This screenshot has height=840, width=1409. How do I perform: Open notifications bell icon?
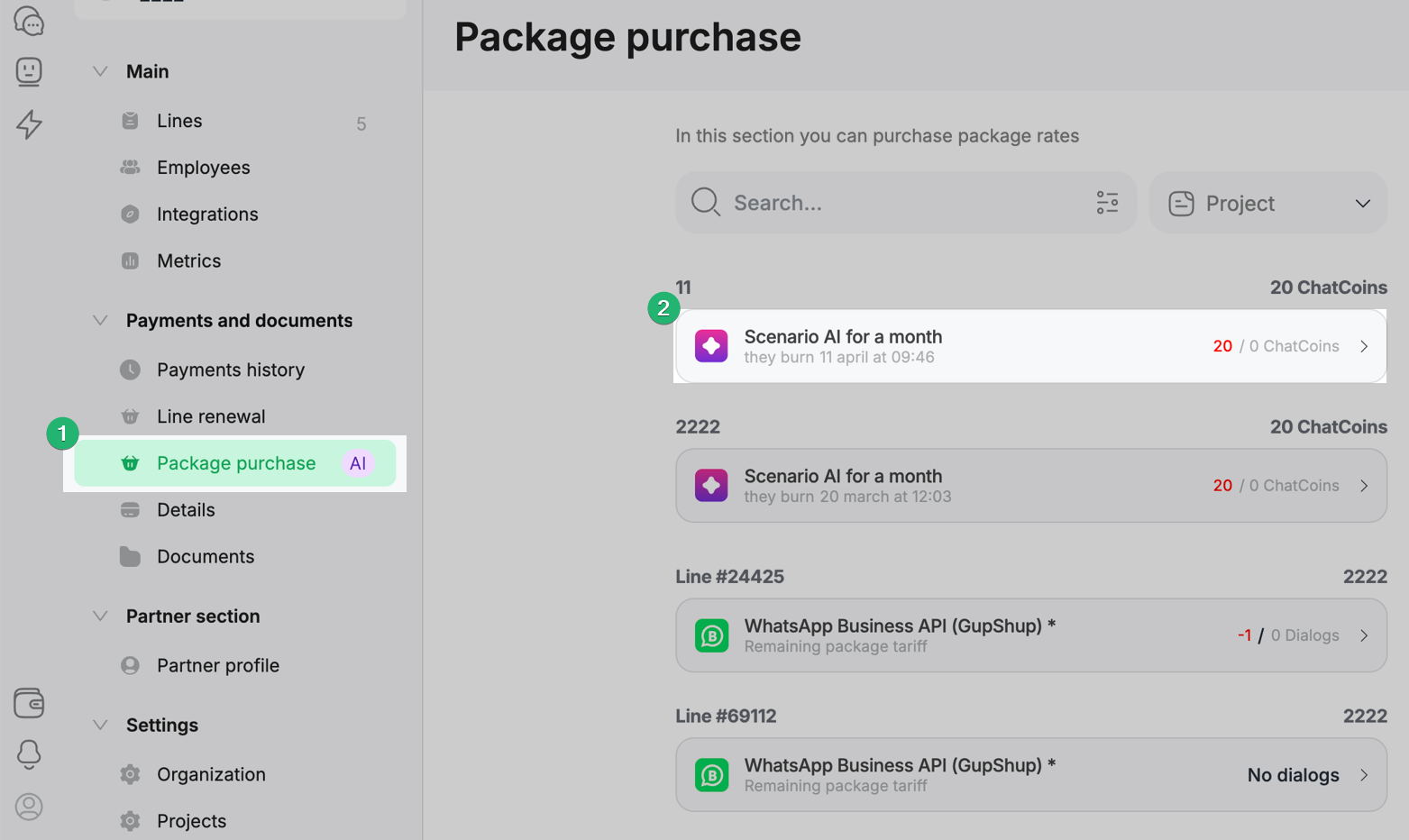coord(29,754)
